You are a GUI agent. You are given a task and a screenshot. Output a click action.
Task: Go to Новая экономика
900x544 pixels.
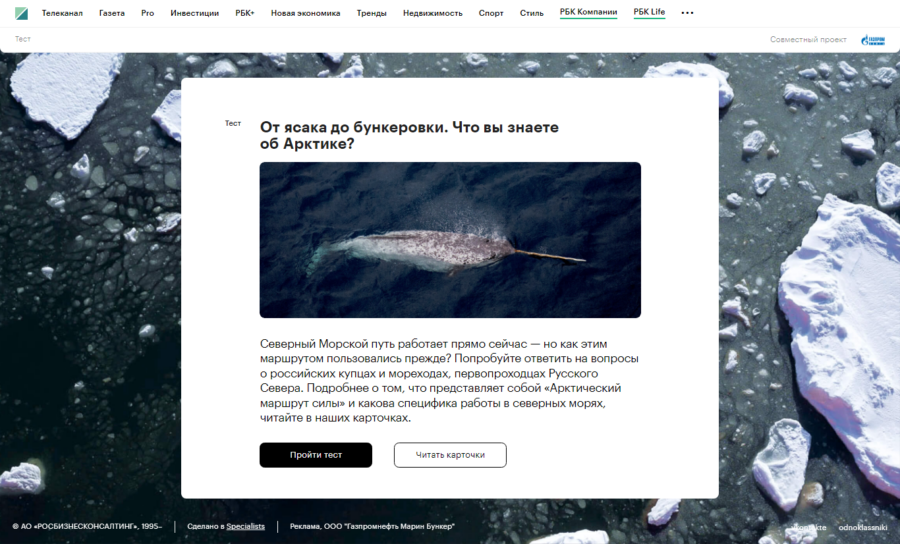[x=305, y=13]
